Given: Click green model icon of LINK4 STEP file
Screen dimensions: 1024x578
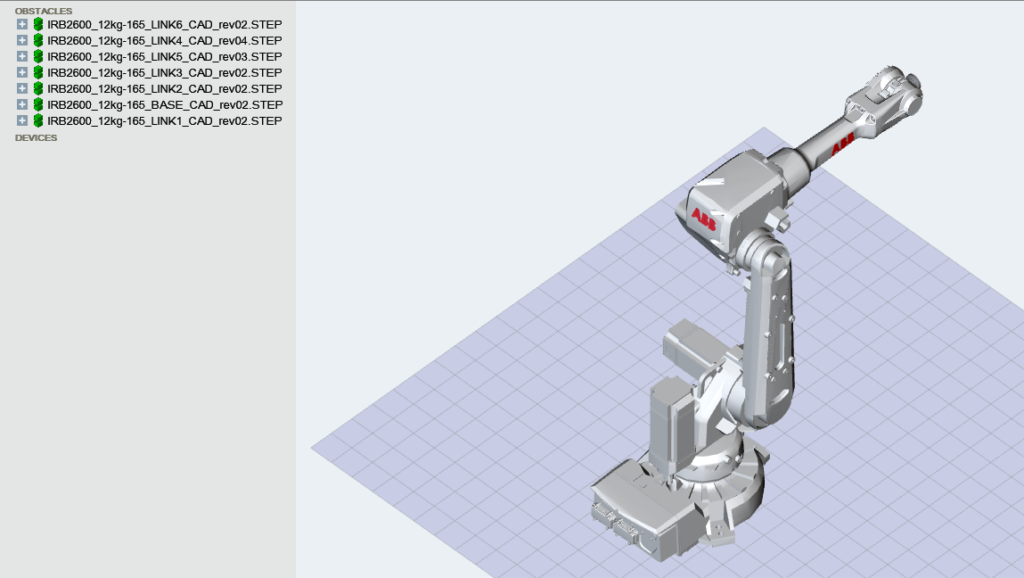Looking at the screenshot, I should coord(39,40).
